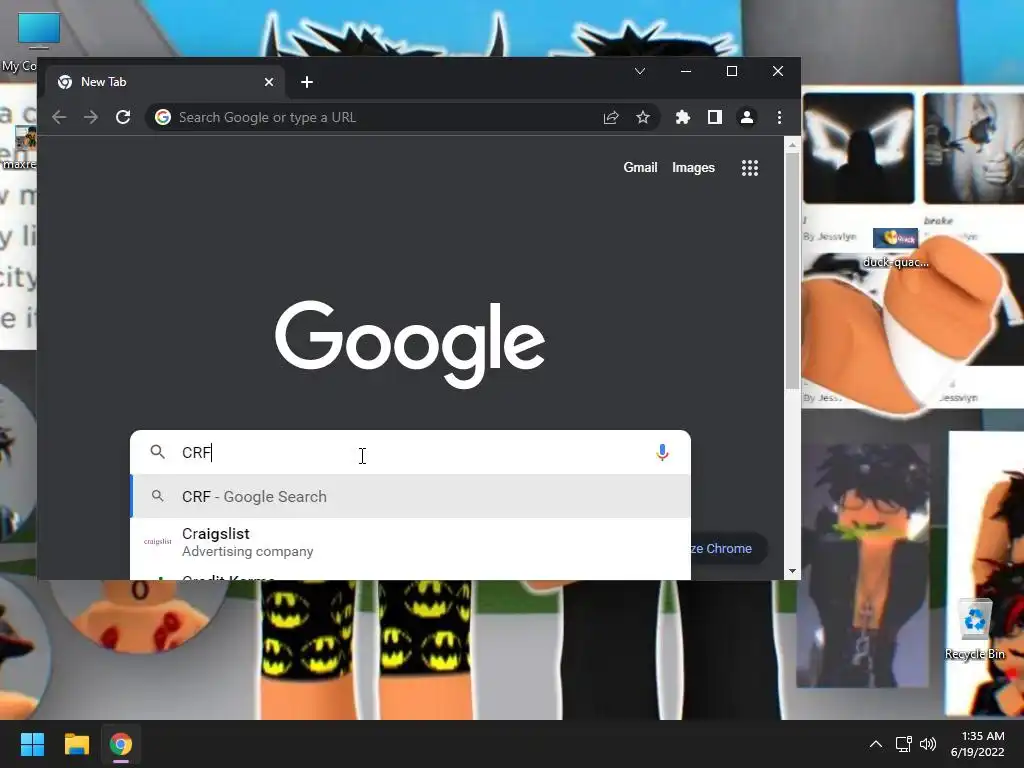Open File Explorer from the taskbar
Viewport: 1024px width, 768px height.
[x=76, y=744]
